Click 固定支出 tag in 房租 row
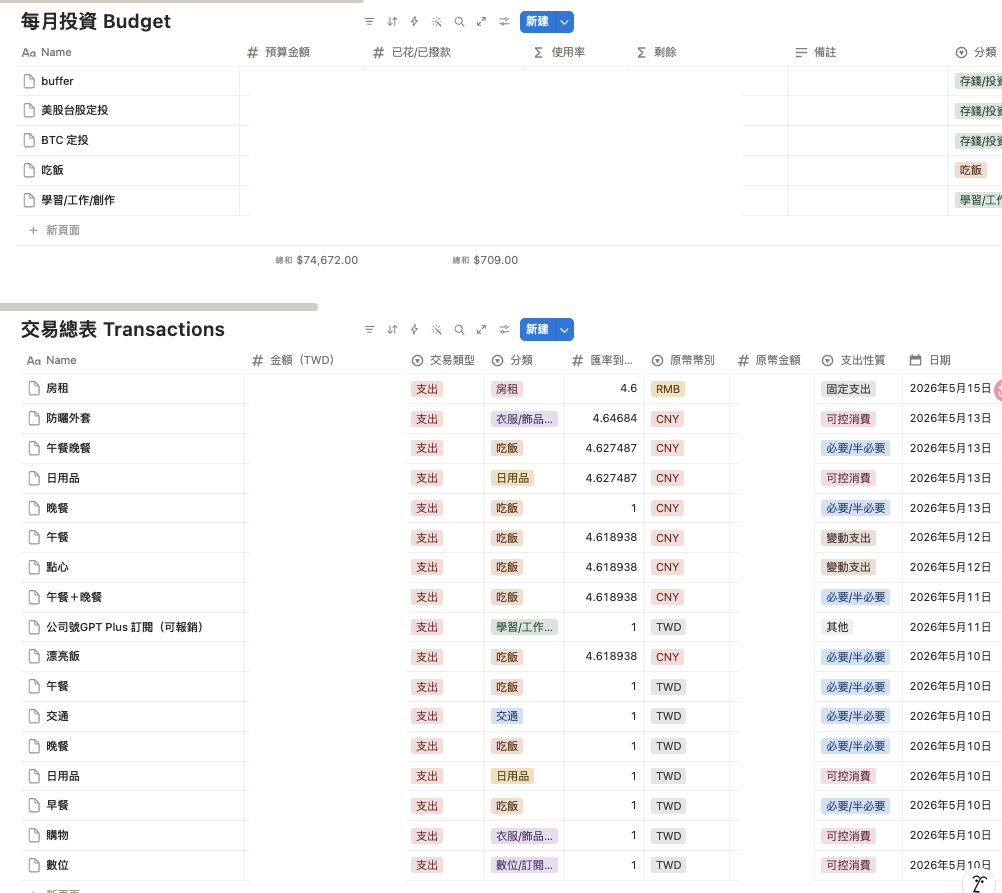 [x=849, y=389]
